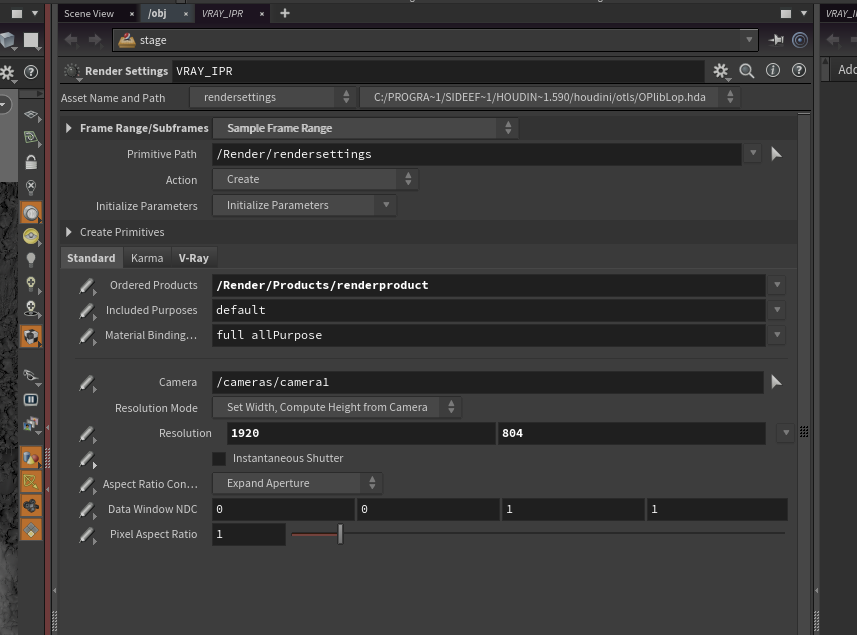The width and height of the screenshot is (857, 635).
Task: Expand the Create Primitives section
Action: [69, 232]
